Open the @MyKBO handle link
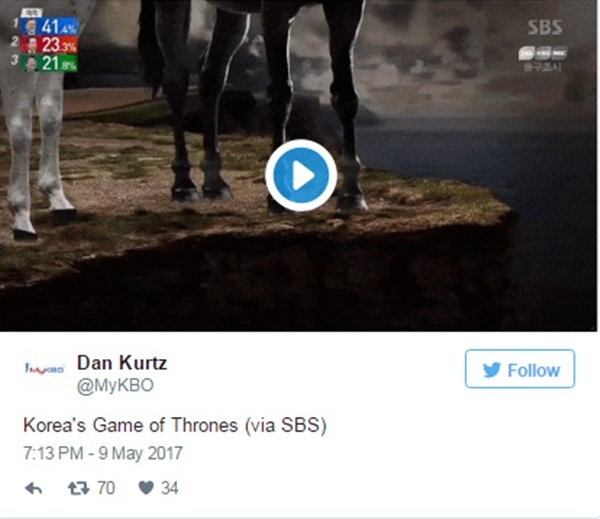The image size is (600, 519). click(x=115, y=385)
